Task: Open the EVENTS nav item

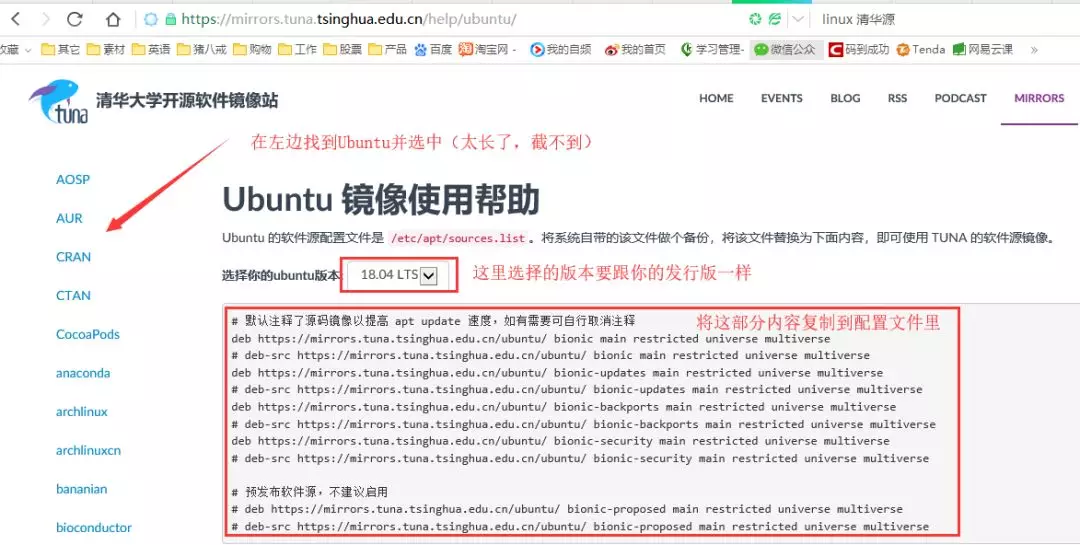Action: [782, 99]
